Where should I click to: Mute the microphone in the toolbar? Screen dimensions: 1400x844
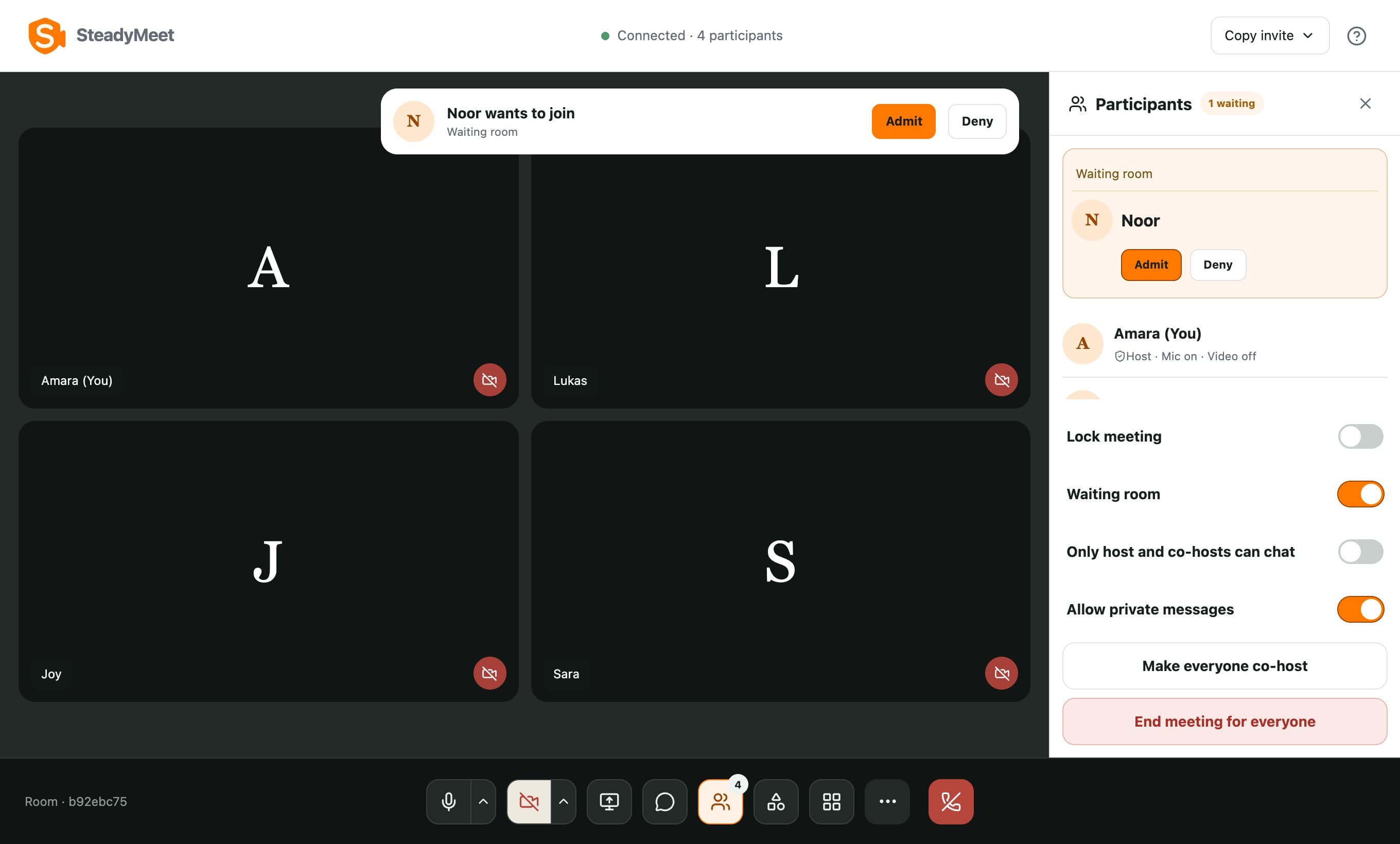[448, 801]
